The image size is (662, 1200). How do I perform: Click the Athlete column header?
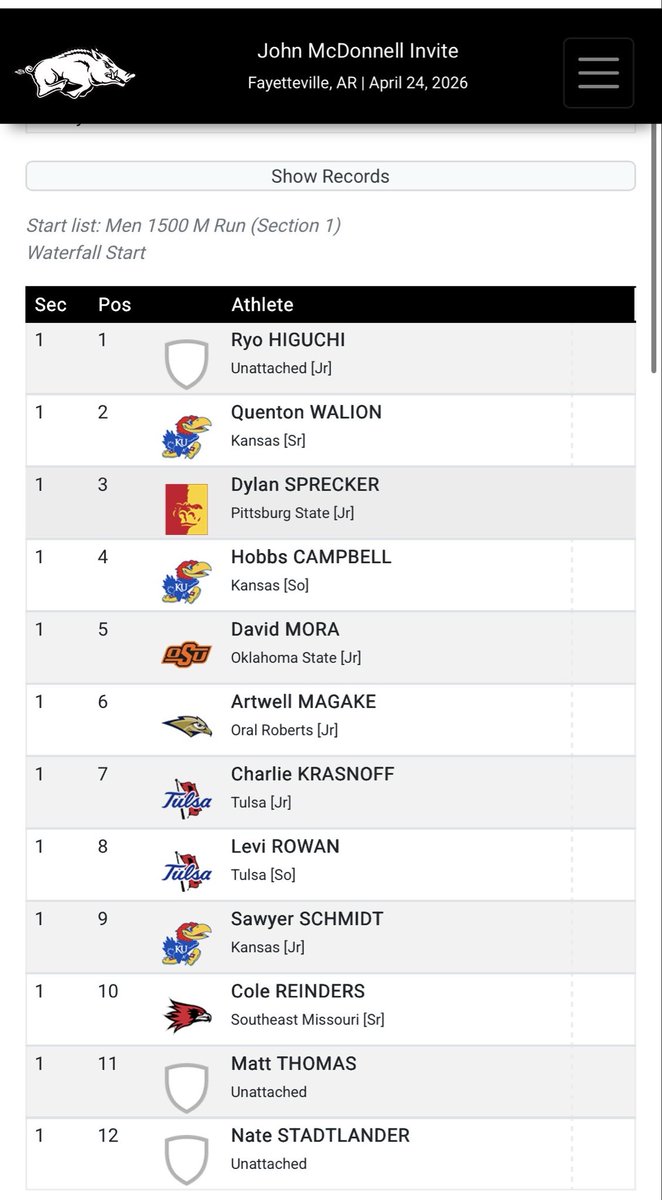pos(262,305)
